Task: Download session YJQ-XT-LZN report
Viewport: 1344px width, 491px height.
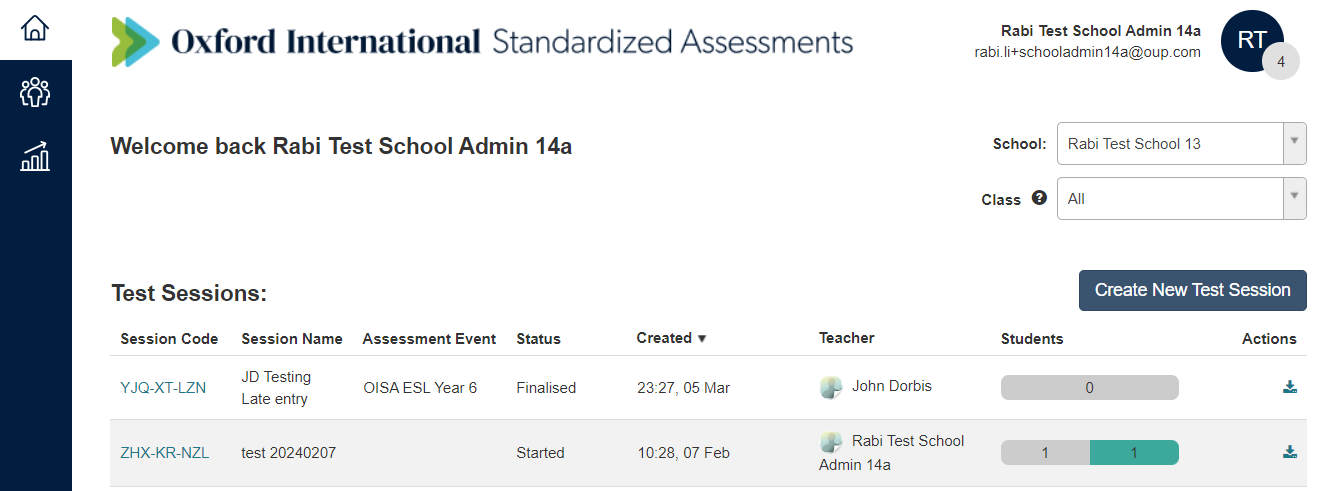Action: coord(1289,387)
